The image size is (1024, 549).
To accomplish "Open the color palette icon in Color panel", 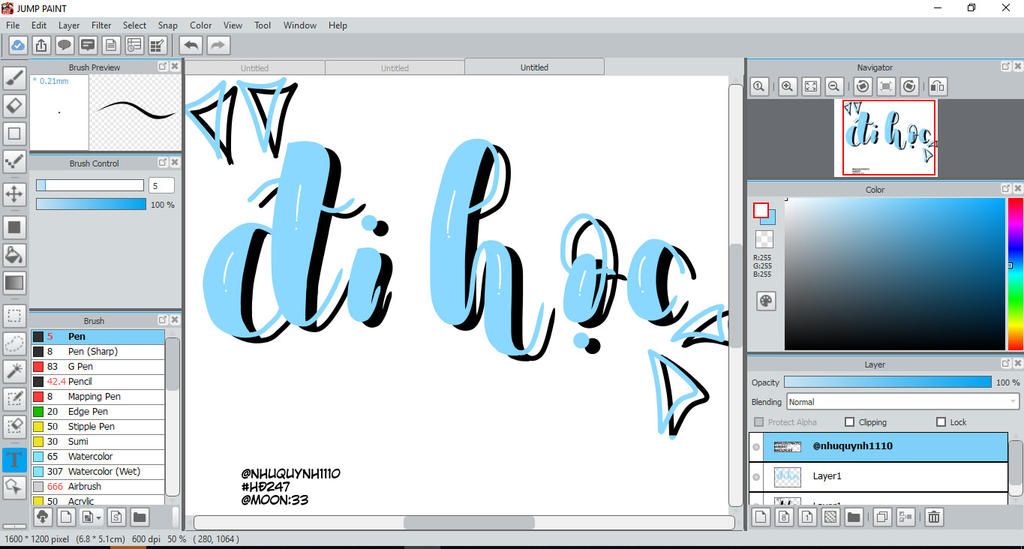I will point(765,301).
